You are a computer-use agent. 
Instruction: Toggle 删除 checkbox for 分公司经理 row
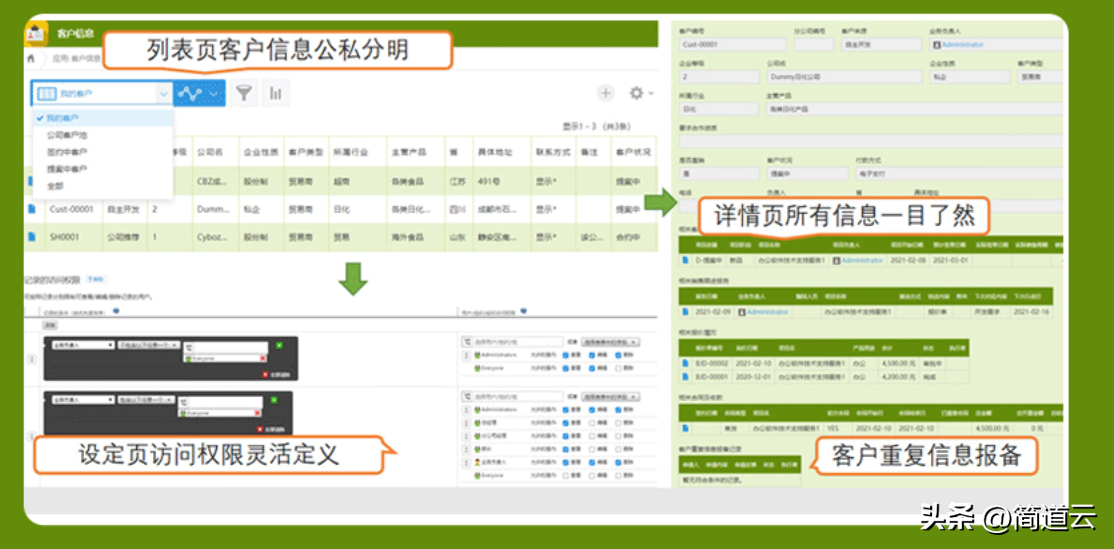click(618, 436)
